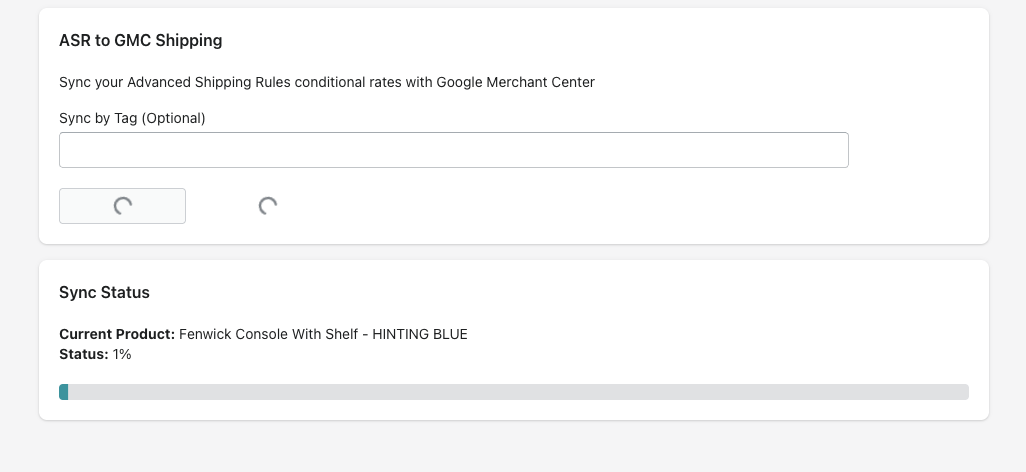1026x472 pixels.
Task: Click the 1% status value
Action: [x=122, y=354]
